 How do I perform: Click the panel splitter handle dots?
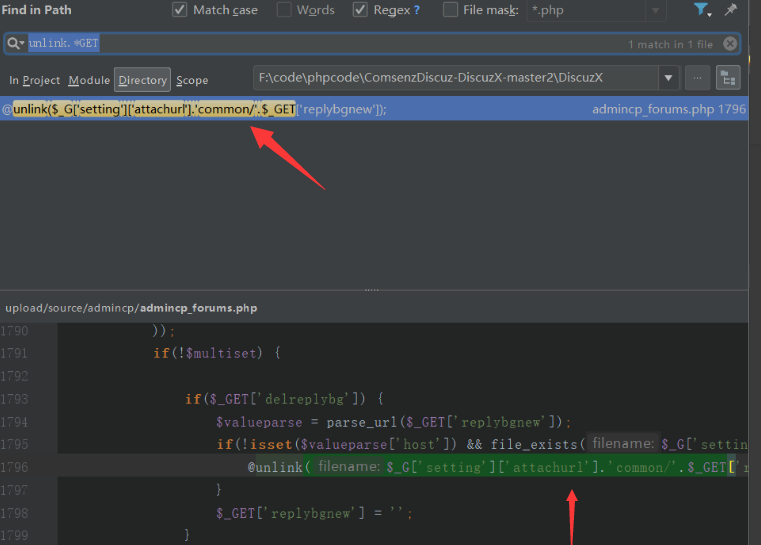371,290
